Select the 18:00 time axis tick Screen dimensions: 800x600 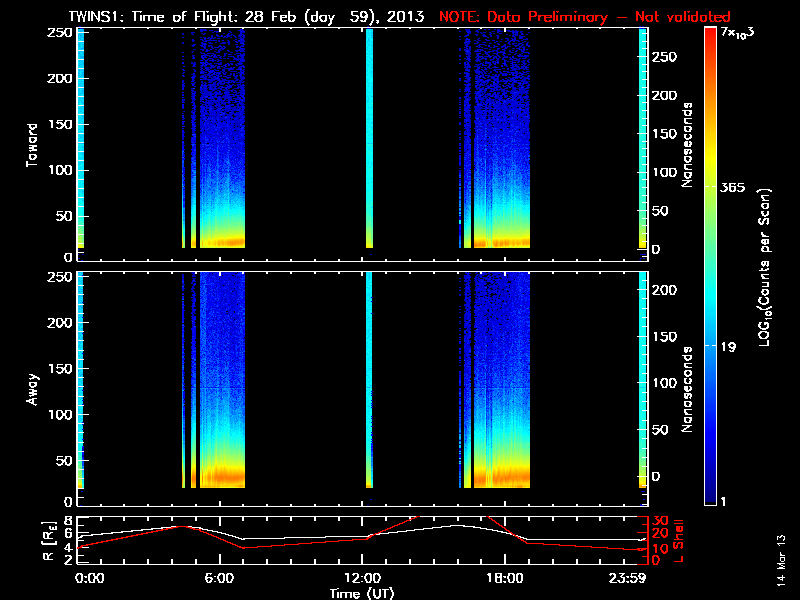pos(503,578)
